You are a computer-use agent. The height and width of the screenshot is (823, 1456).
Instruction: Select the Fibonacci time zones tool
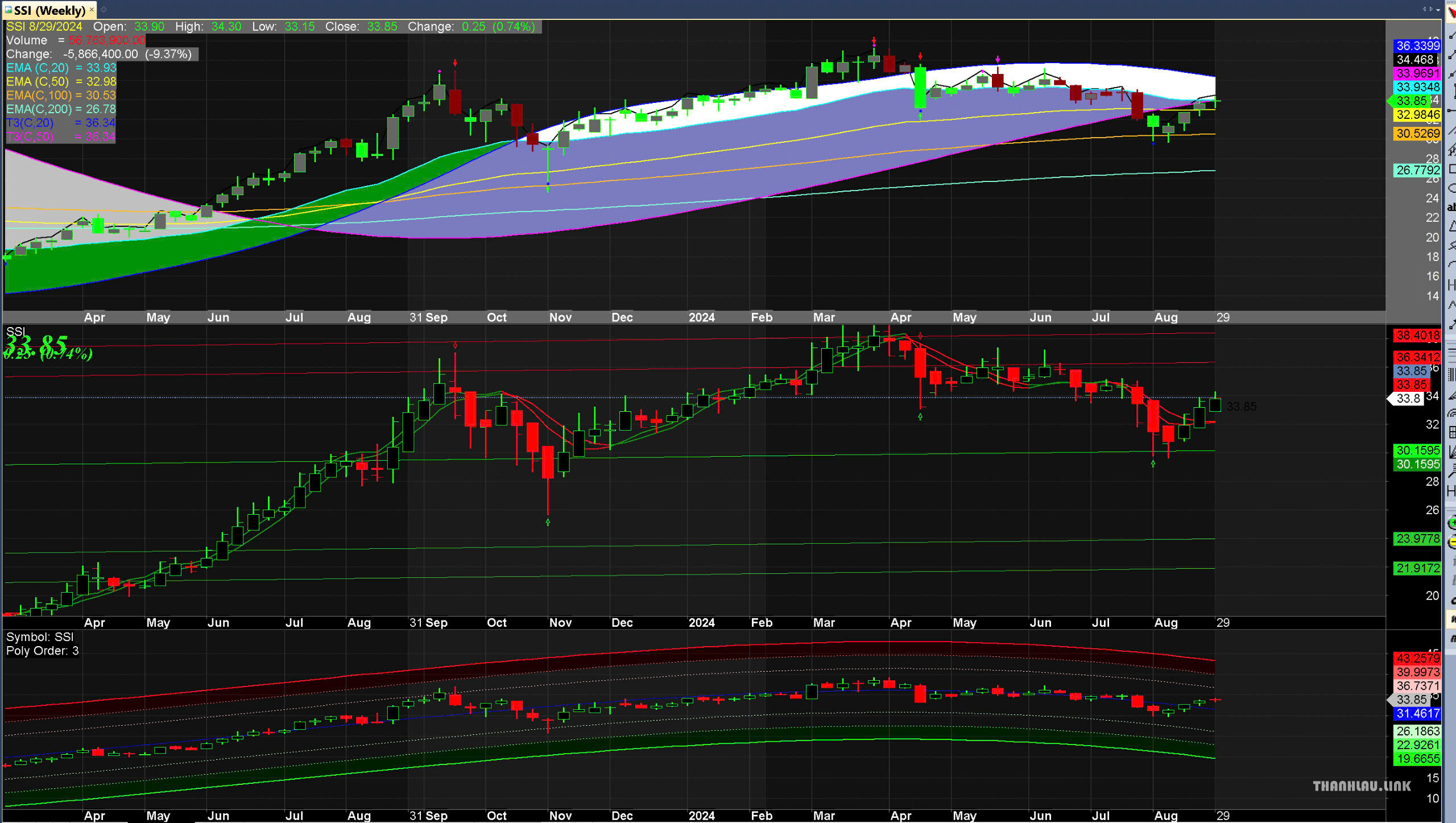point(1451,375)
